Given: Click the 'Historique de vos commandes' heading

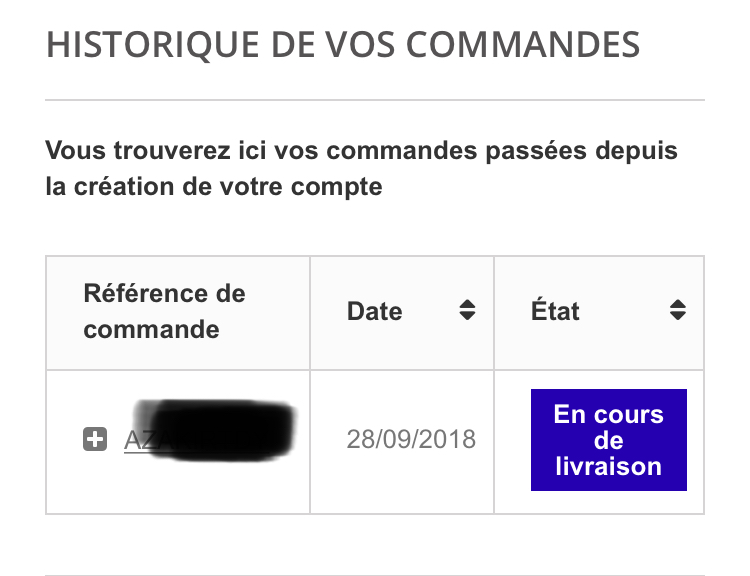Looking at the screenshot, I should coord(342,45).
